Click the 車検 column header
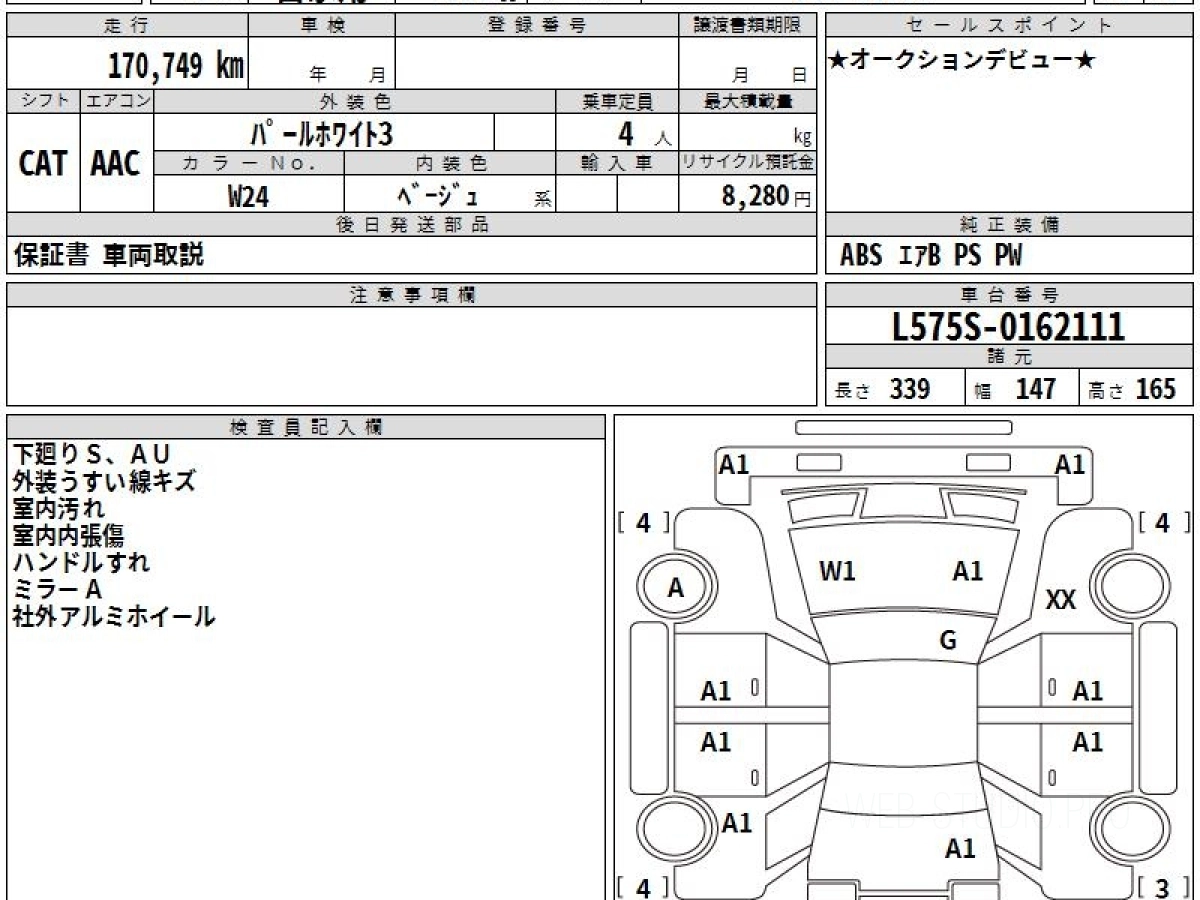The width and height of the screenshot is (1200, 900). 322,26
